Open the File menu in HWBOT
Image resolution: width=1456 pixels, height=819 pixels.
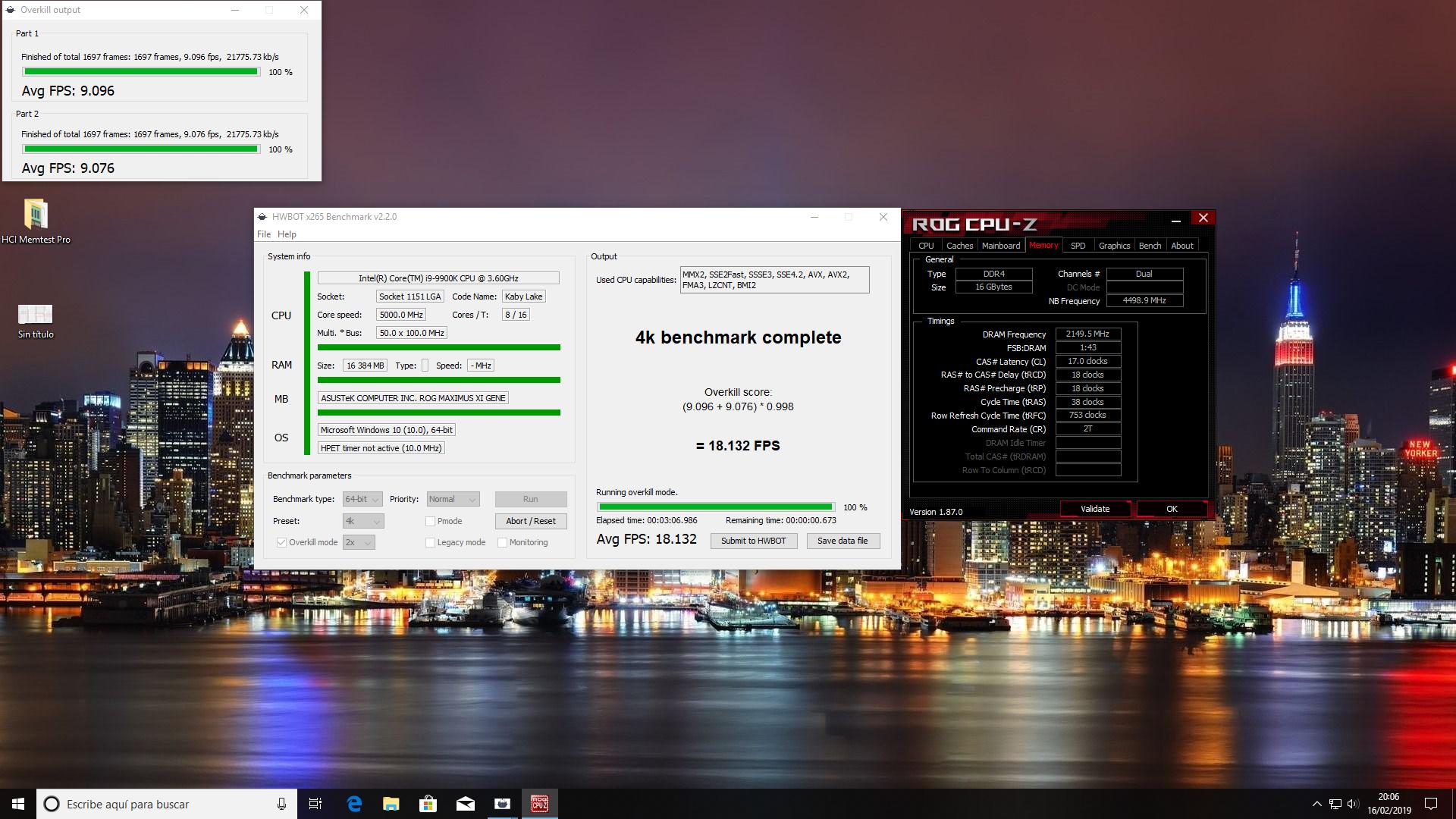point(264,234)
